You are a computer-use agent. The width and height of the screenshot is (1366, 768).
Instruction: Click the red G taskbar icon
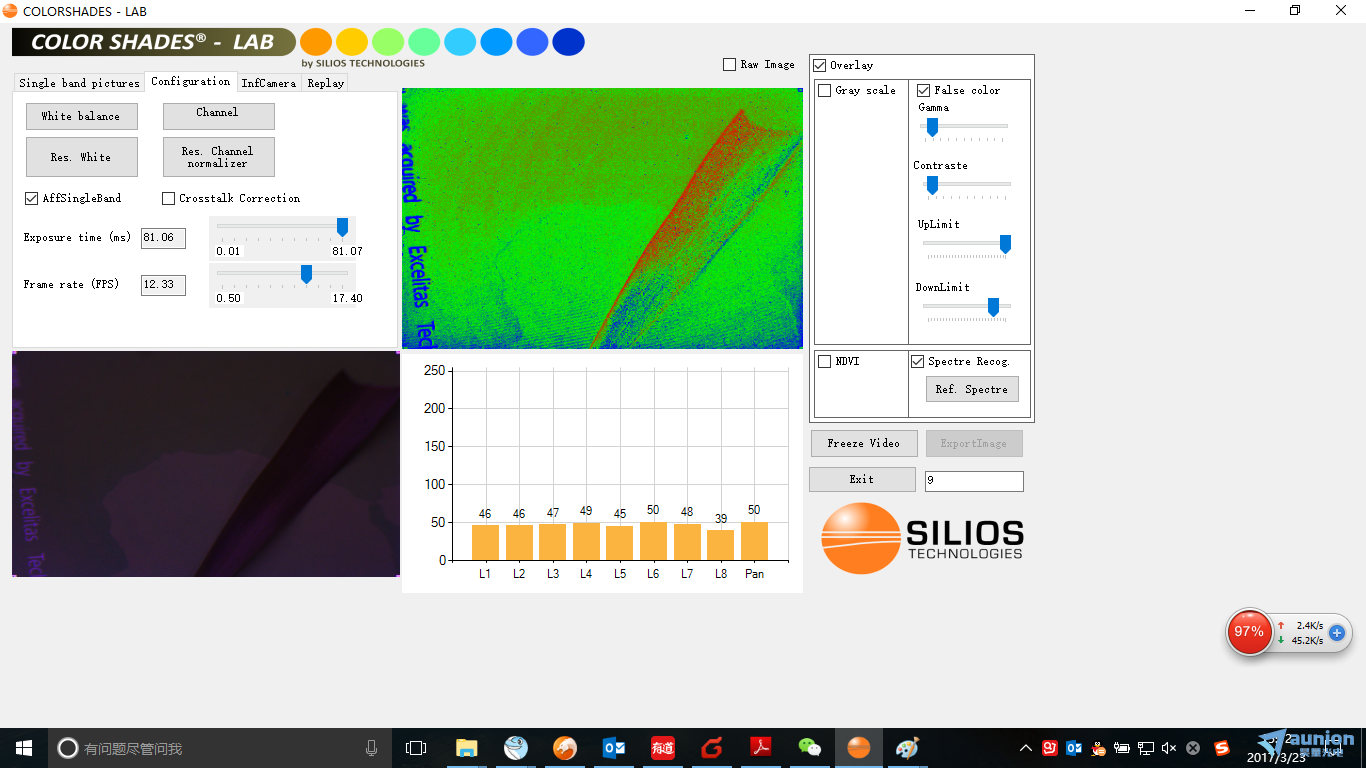(x=712, y=748)
